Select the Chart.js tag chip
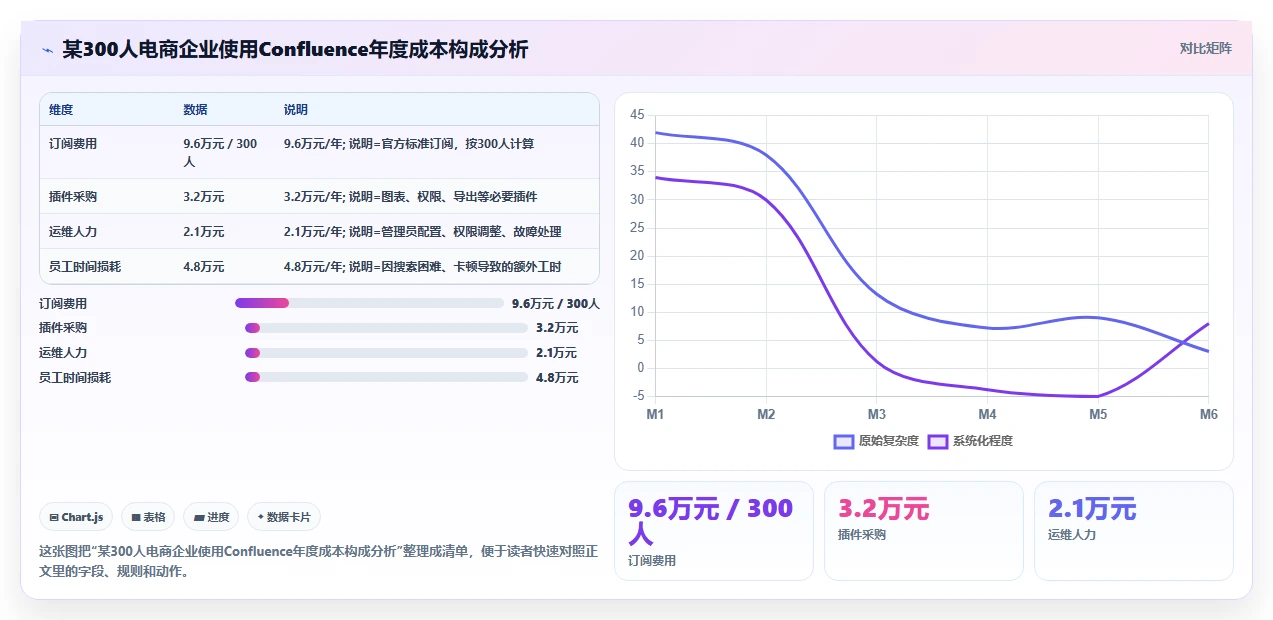Image resolution: width=1273 pixels, height=620 pixels. click(77, 517)
